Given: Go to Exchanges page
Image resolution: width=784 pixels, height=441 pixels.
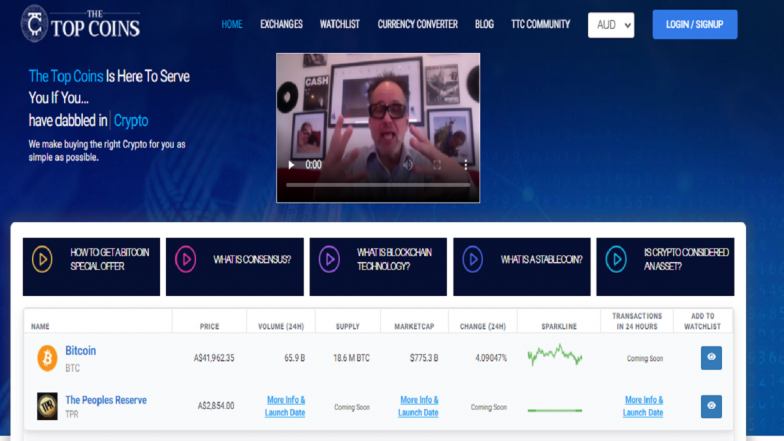Looking at the screenshot, I should point(281,24).
